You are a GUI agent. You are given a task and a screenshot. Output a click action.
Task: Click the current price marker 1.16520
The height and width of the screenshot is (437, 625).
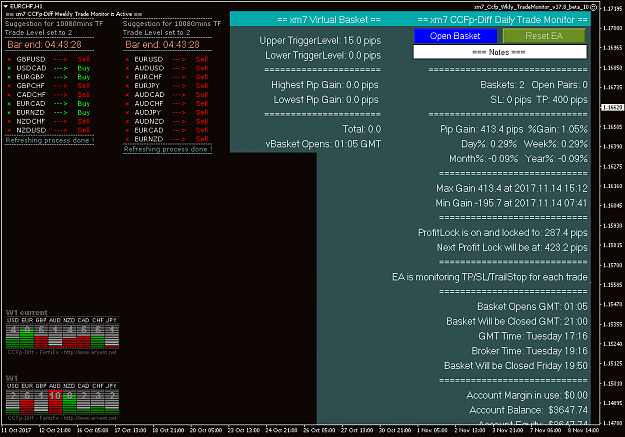(x=612, y=107)
